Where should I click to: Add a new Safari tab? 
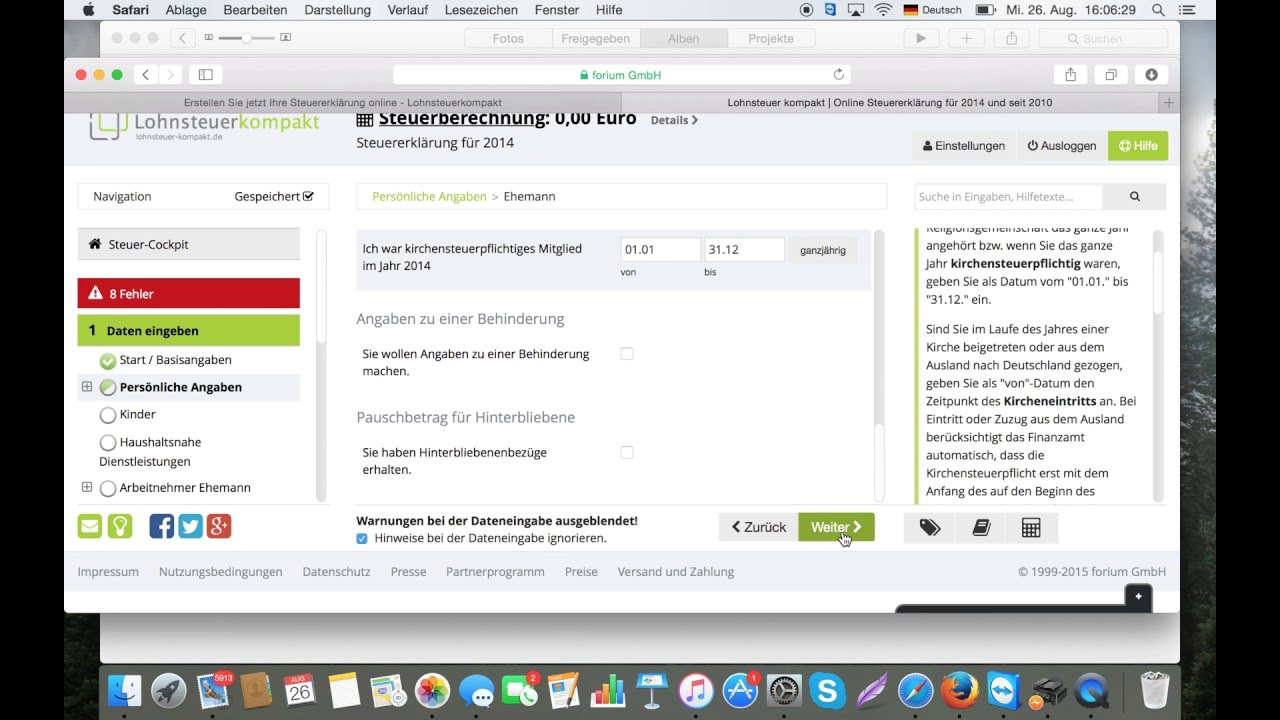pyautogui.click(x=1168, y=102)
